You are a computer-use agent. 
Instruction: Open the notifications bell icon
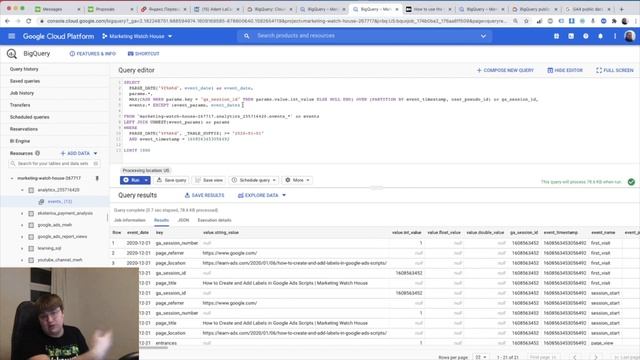pyautogui.click(x=600, y=36)
